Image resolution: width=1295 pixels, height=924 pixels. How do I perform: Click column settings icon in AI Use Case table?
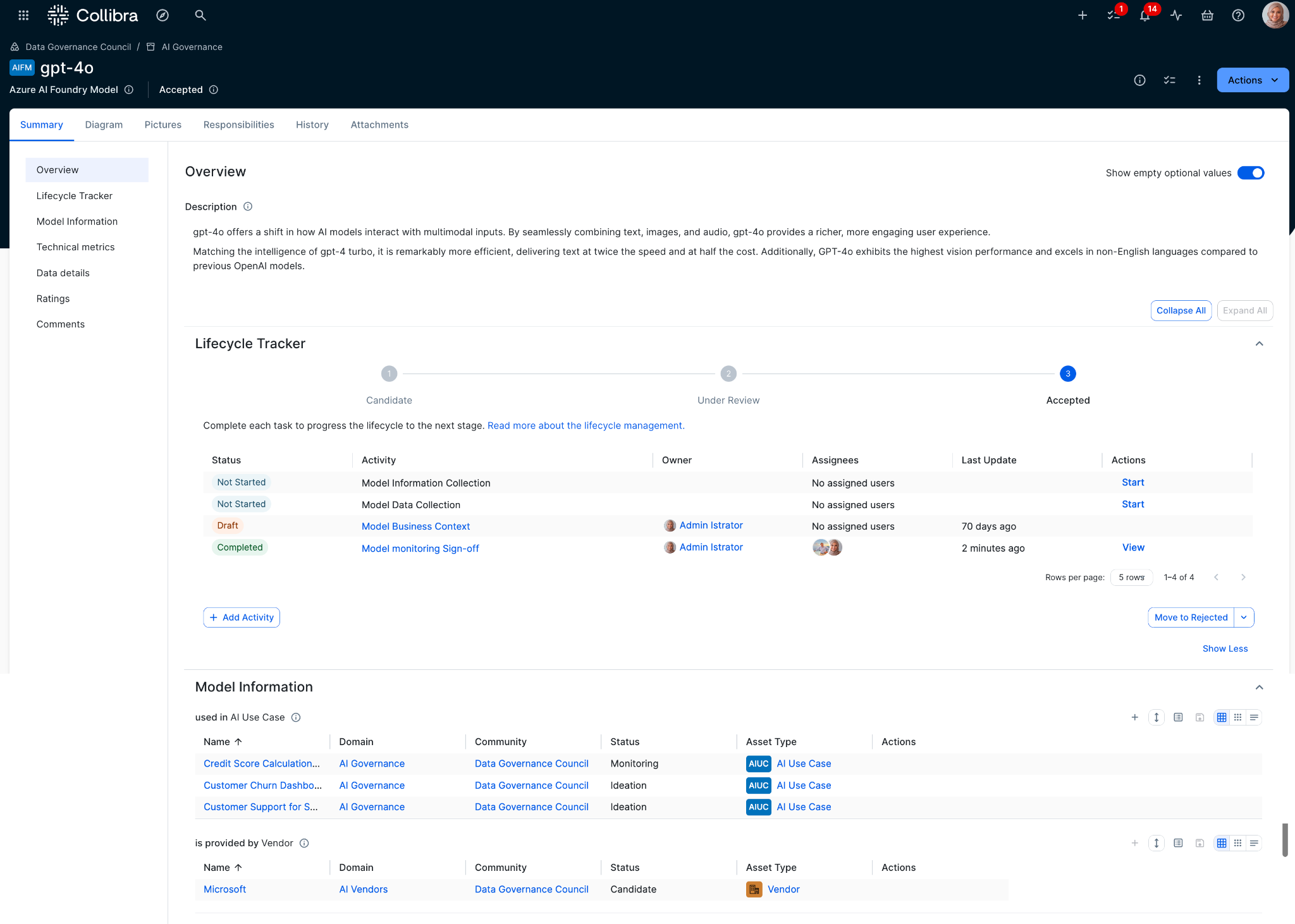click(x=1178, y=717)
